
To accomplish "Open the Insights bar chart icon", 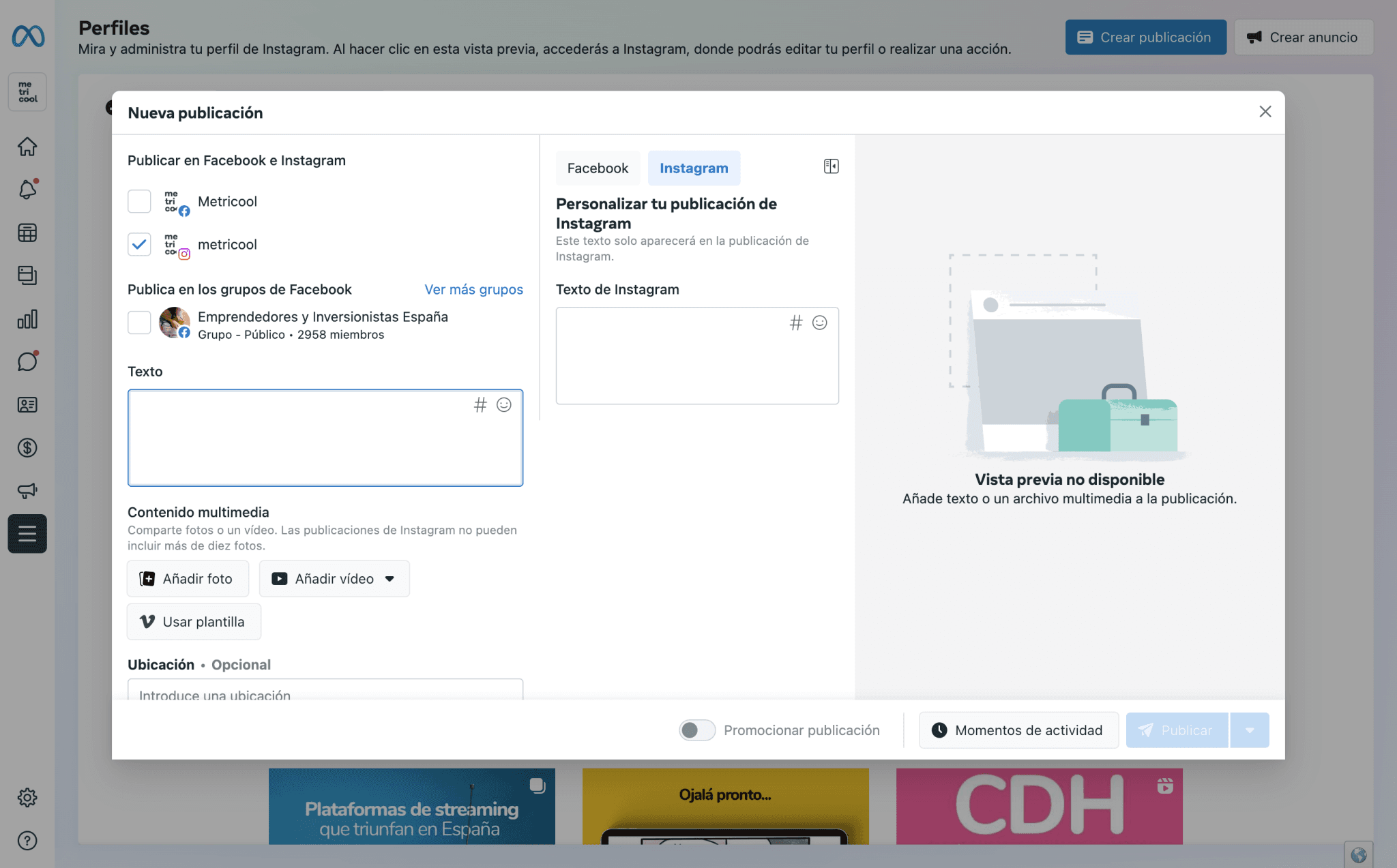I will (x=27, y=318).
